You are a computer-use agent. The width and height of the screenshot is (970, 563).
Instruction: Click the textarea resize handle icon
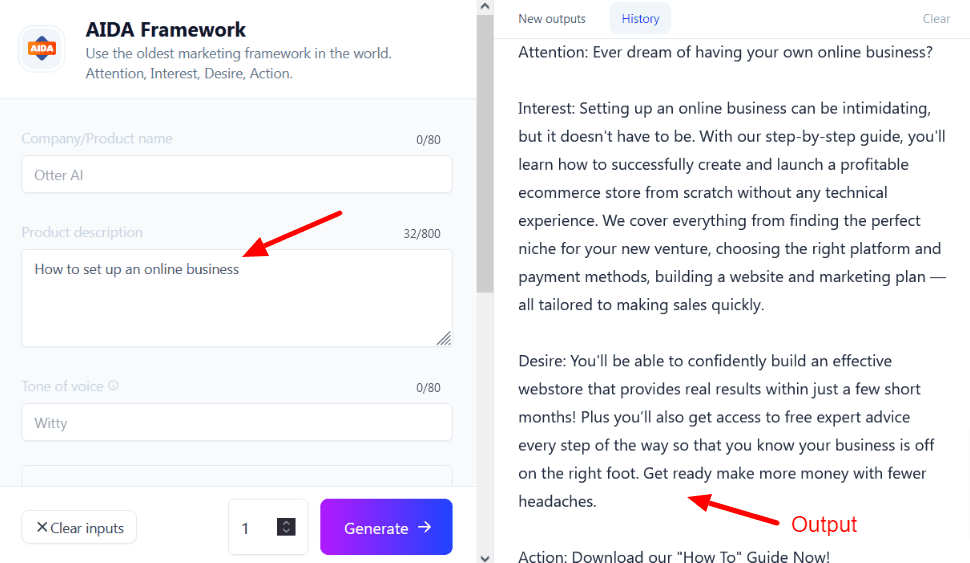coord(444,338)
